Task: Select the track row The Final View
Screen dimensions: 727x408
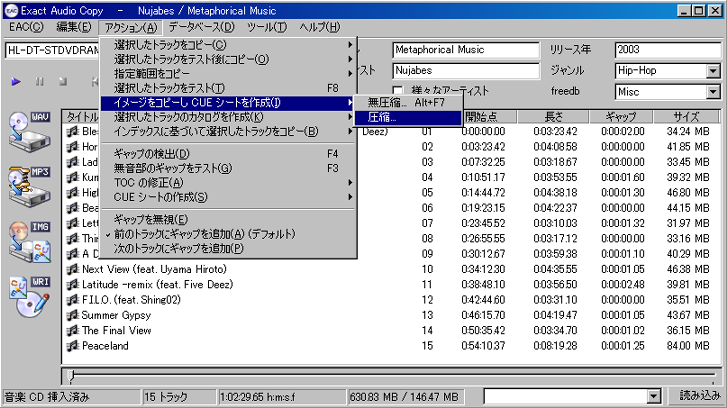Action: point(390,331)
